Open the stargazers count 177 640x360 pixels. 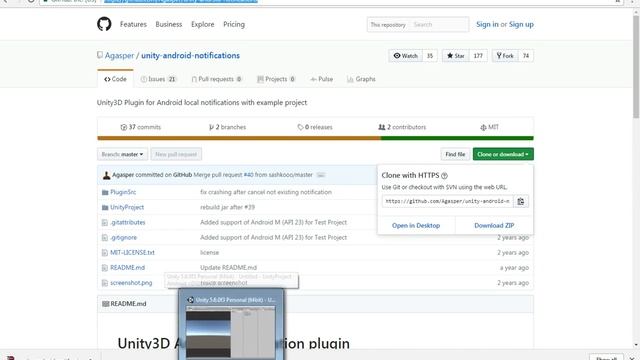point(478,56)
